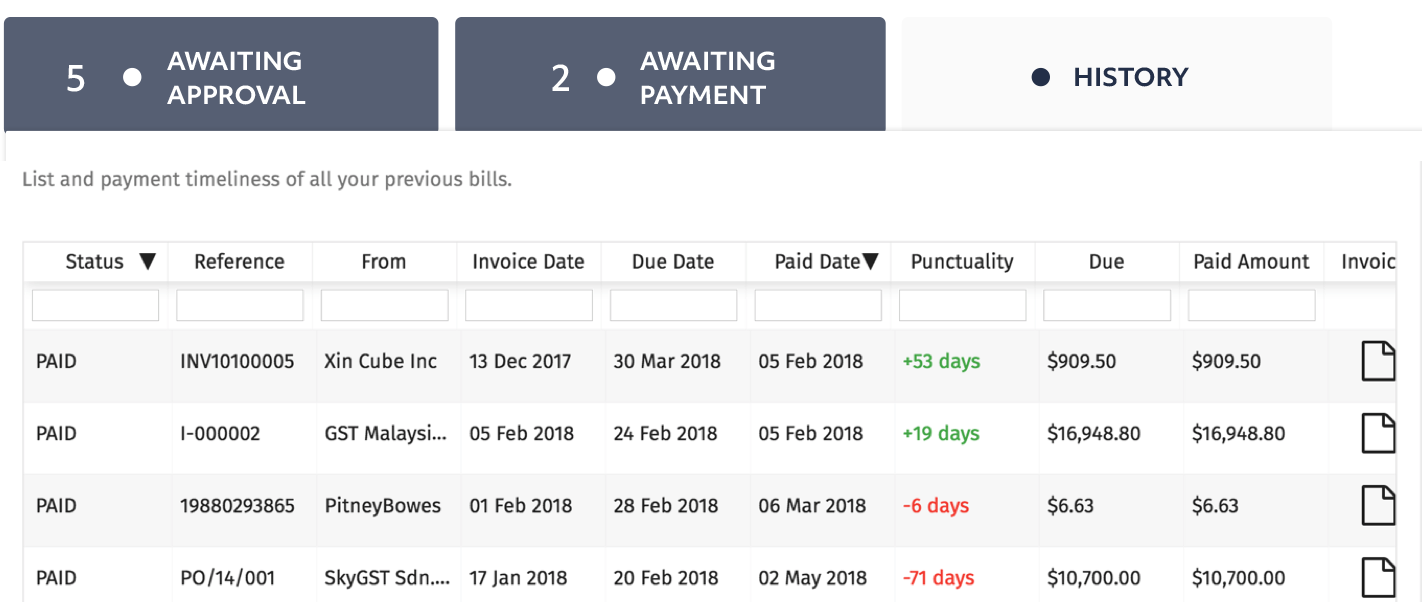1422x602 pixels.
Task: Focus the From filter field
Action: [384, 305]
